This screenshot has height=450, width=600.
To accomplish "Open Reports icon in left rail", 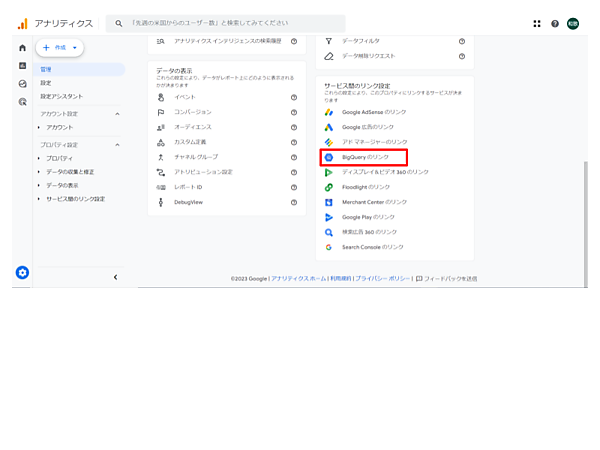I will (x=23, y=66).
